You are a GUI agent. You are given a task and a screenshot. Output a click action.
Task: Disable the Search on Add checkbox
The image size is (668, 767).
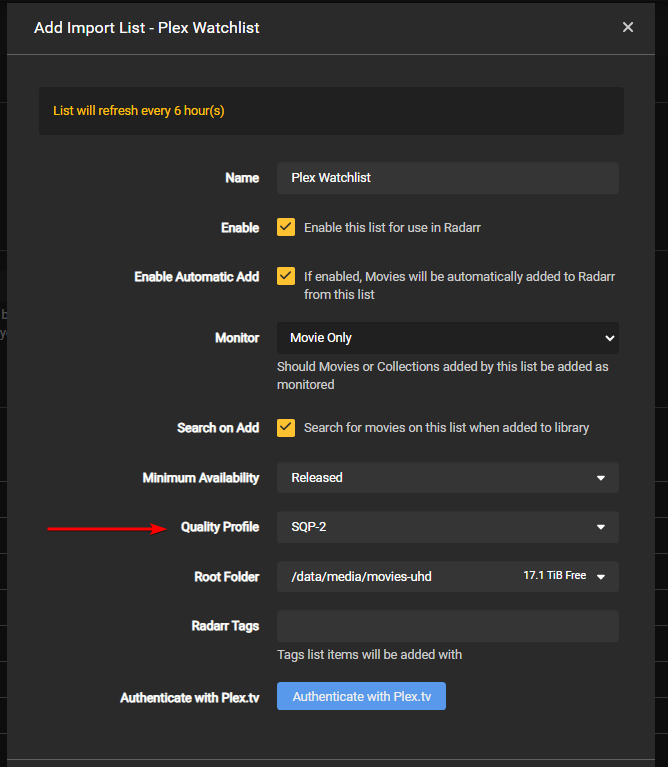286,427
